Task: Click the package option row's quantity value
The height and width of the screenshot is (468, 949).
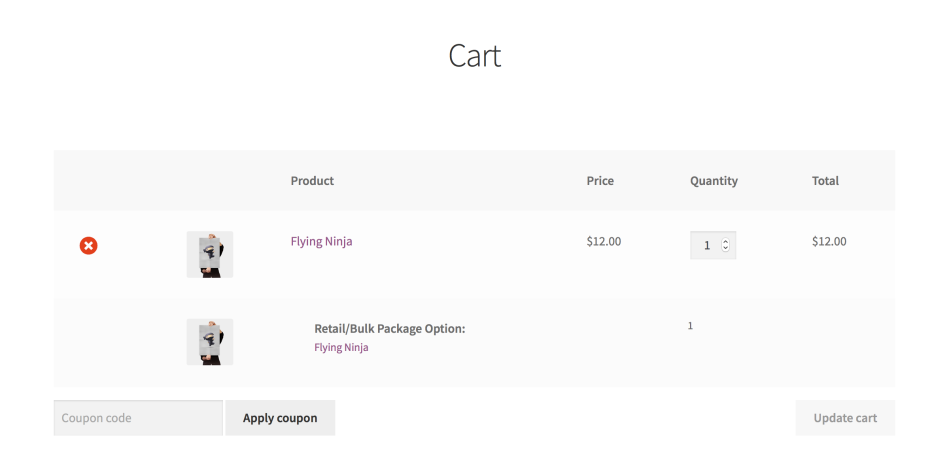Action: 690,326
